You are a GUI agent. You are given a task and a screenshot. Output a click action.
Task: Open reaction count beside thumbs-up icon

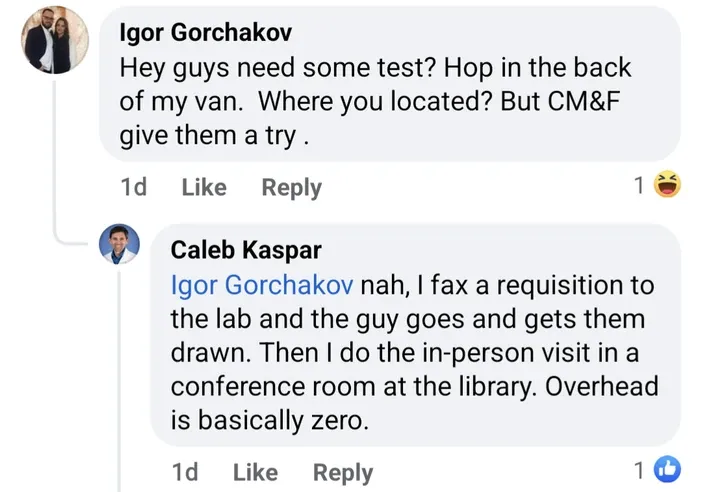(x=639, y=471)
